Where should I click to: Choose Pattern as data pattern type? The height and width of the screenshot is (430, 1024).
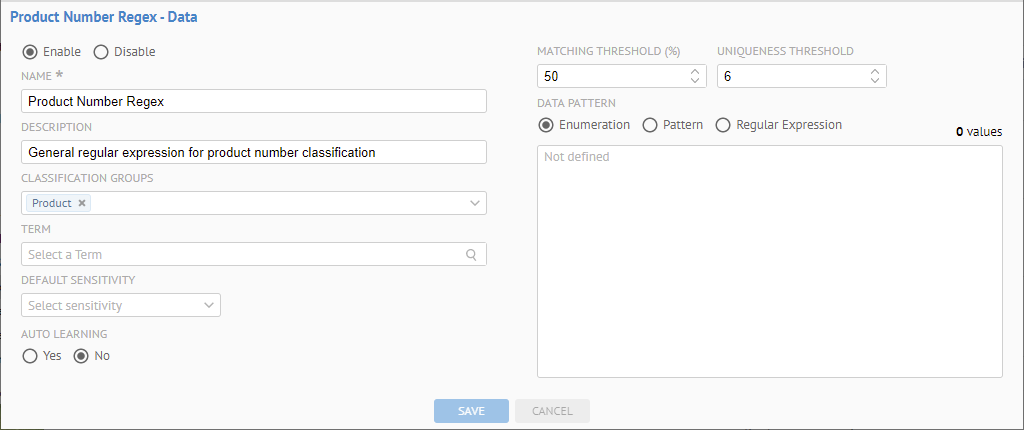tap(650, 125)
